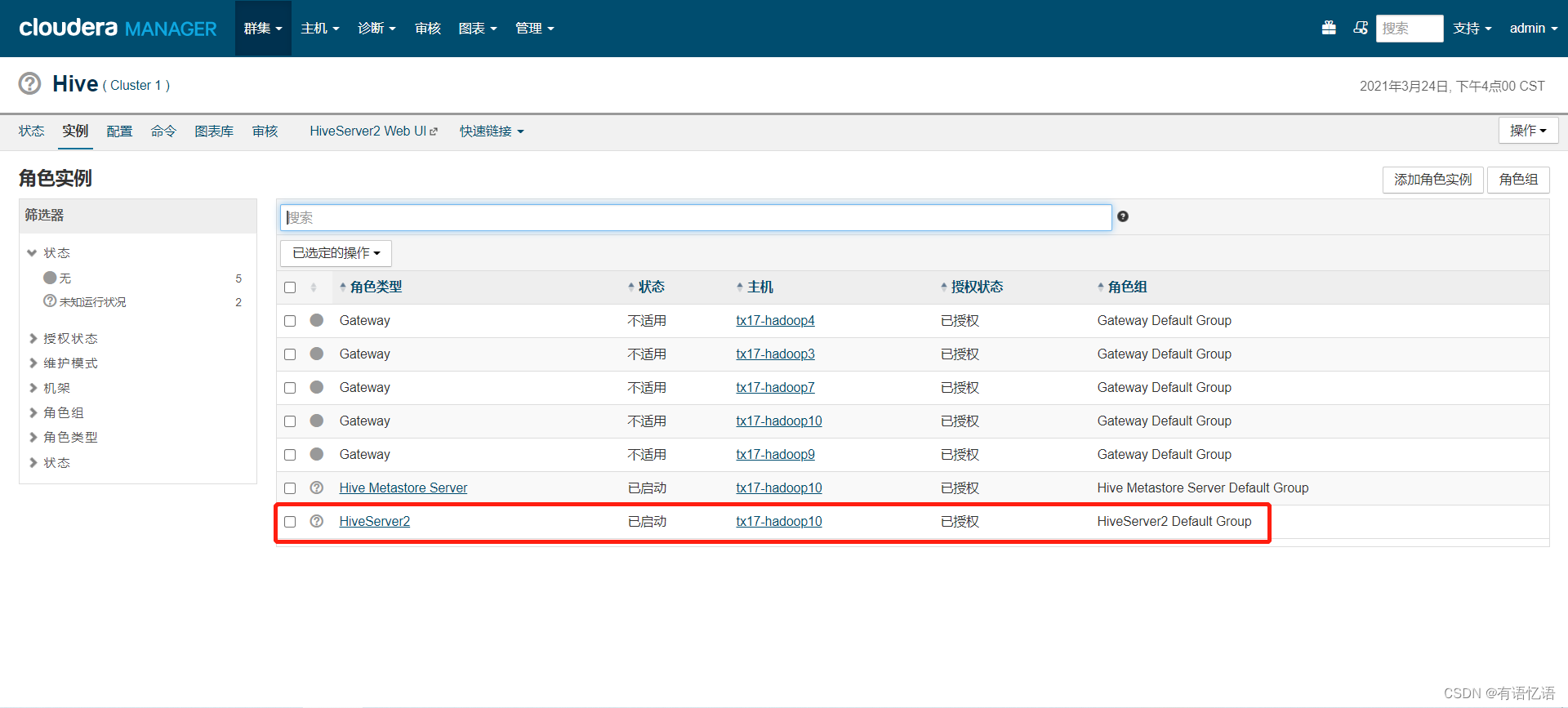Switch to the 状态 tab

coord(32,131)
